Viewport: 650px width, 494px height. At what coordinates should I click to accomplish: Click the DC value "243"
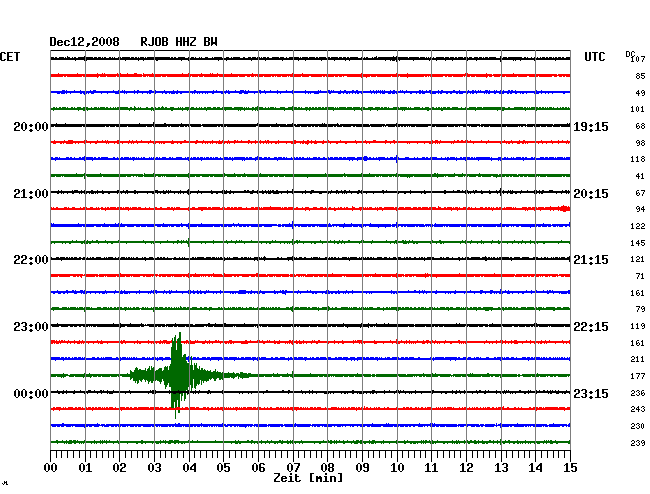pos(638,409)
